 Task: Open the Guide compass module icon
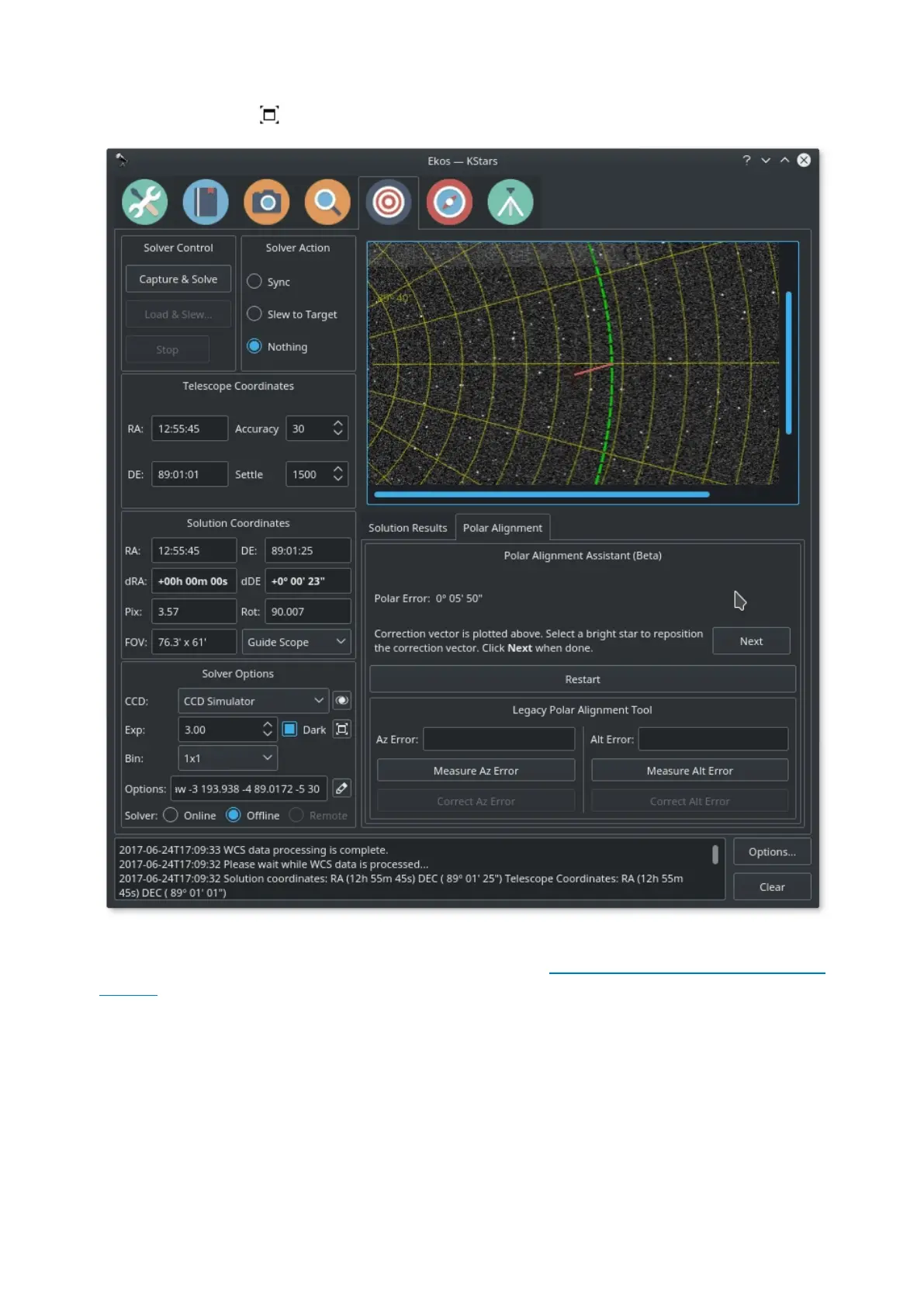[x=449, y=203]
